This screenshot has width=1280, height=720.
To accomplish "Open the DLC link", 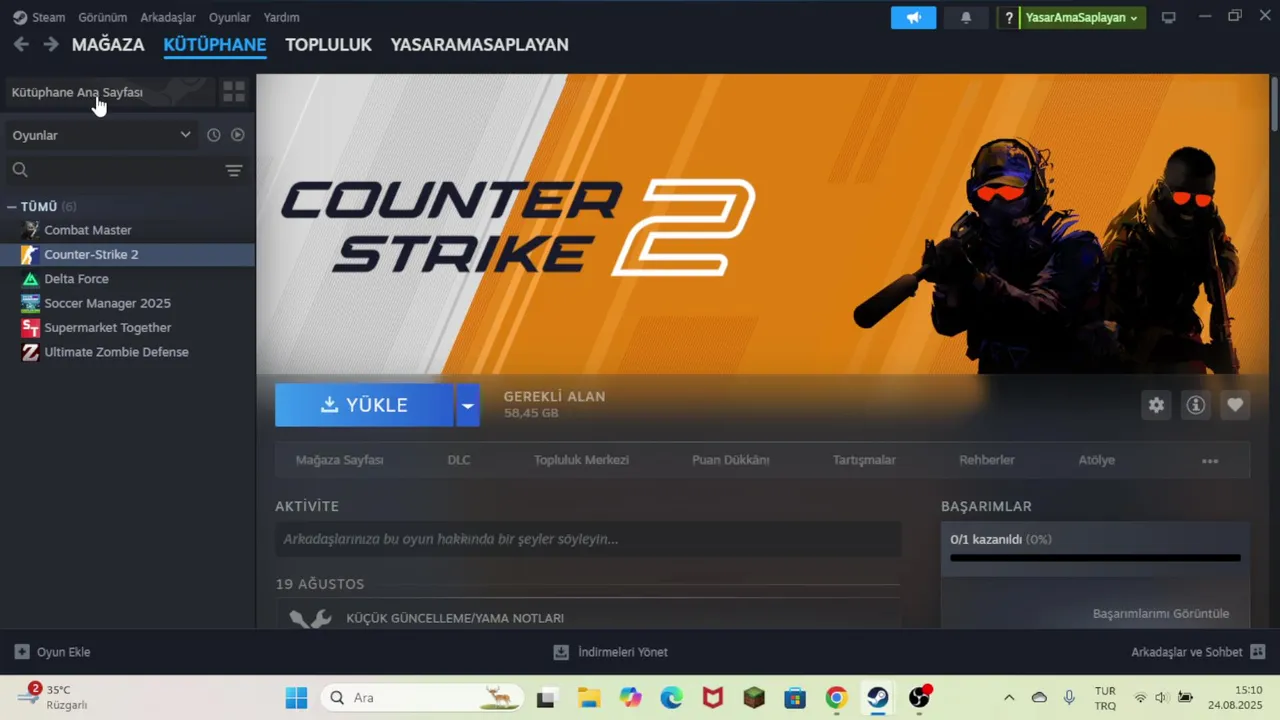I will click(459, 460).
